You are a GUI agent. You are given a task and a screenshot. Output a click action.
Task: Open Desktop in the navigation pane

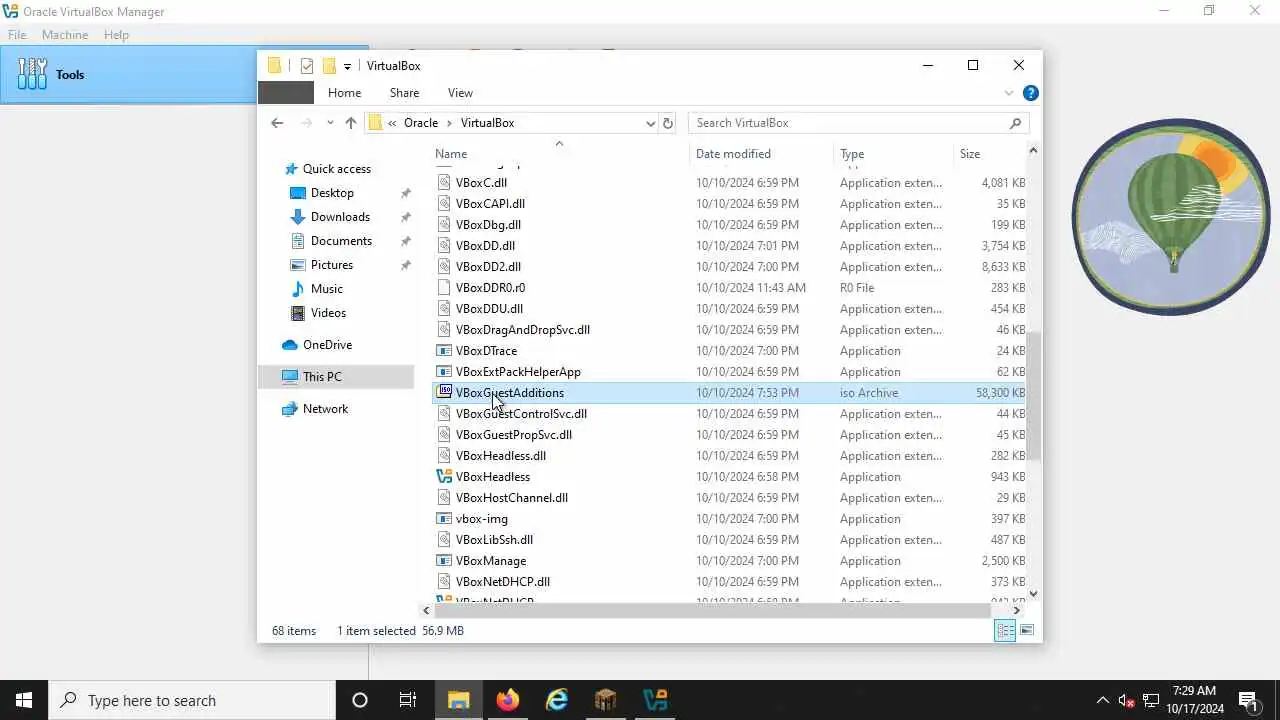[x=332, y=193]
